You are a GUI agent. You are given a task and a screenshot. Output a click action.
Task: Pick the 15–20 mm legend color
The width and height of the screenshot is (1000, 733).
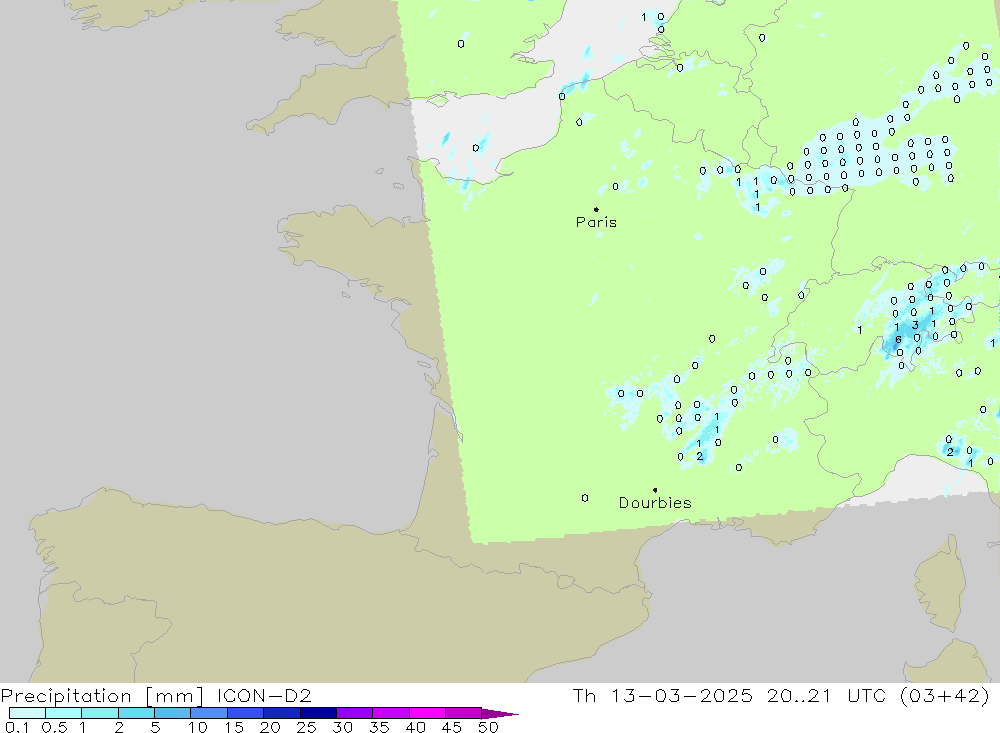[x=245, y=713]
